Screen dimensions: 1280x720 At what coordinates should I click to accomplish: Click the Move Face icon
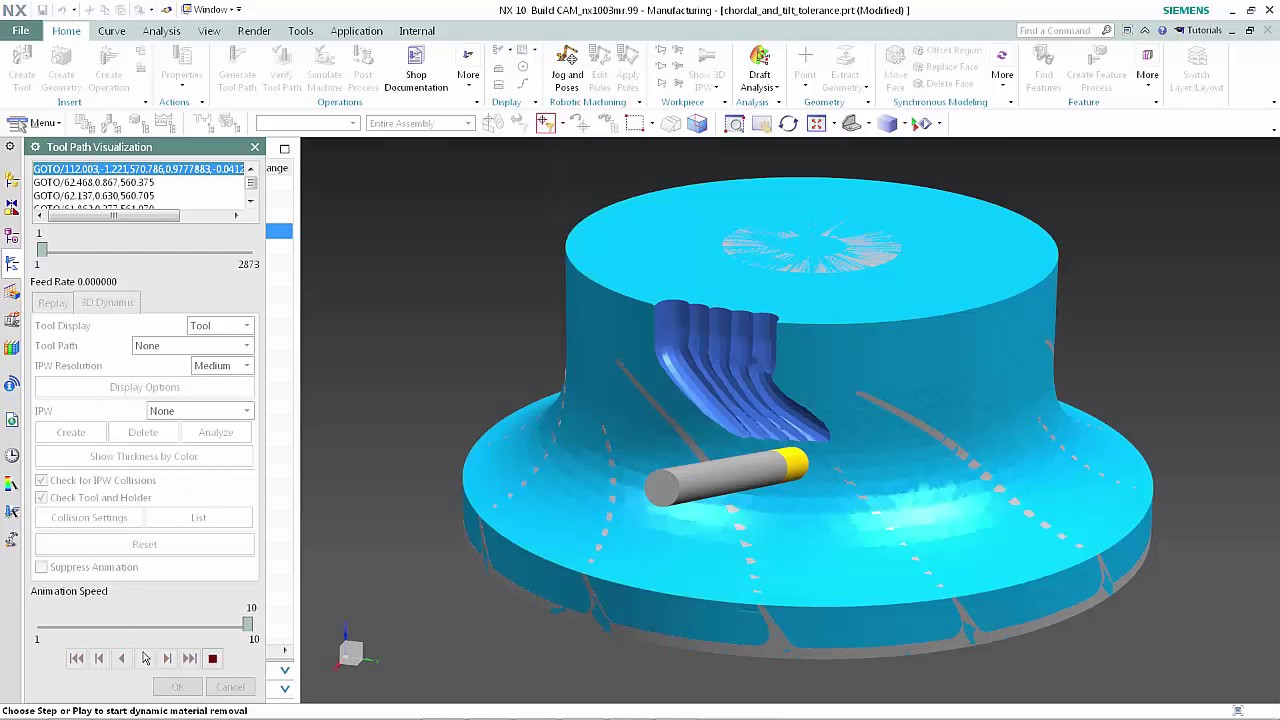895,69
